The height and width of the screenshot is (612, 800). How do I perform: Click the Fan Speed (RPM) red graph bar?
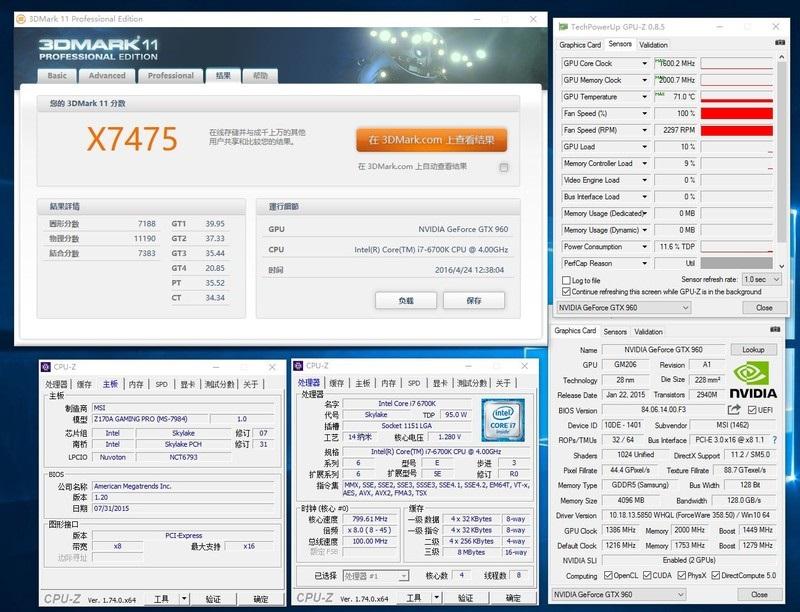(737, 130)
